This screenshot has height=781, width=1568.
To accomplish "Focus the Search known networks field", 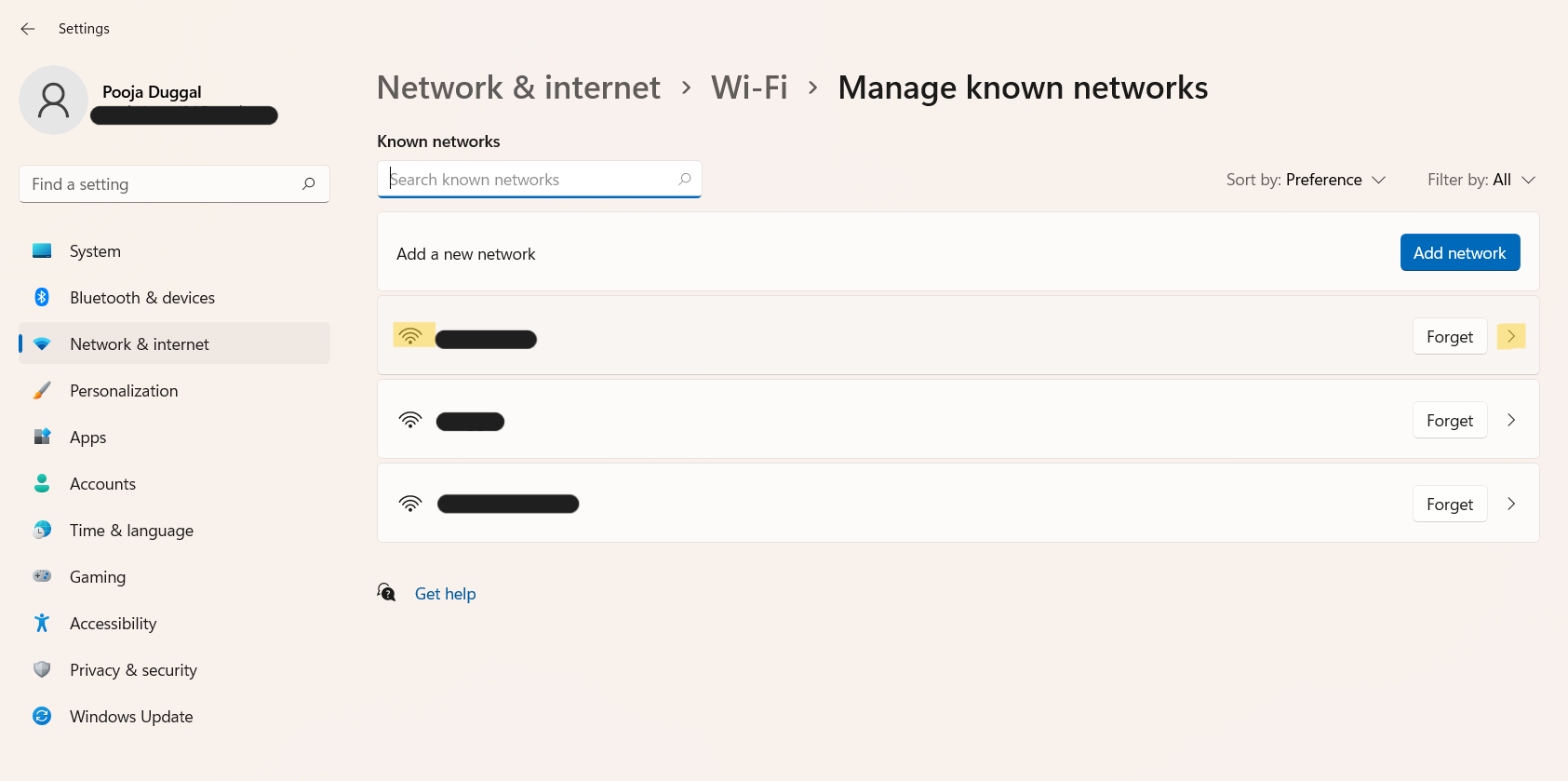I will [x=530, y=180].
